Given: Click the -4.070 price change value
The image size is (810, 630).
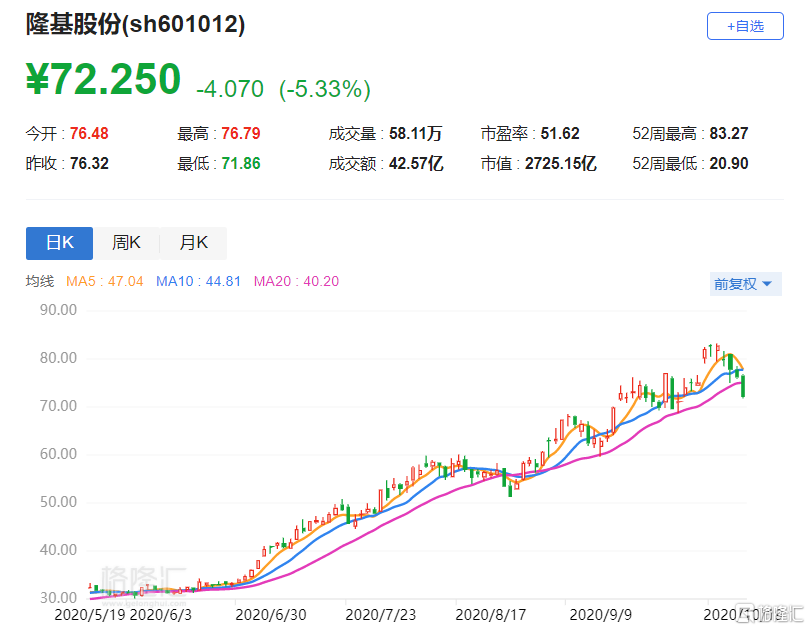Looking at the screenshot, I should tap(230, 89).
